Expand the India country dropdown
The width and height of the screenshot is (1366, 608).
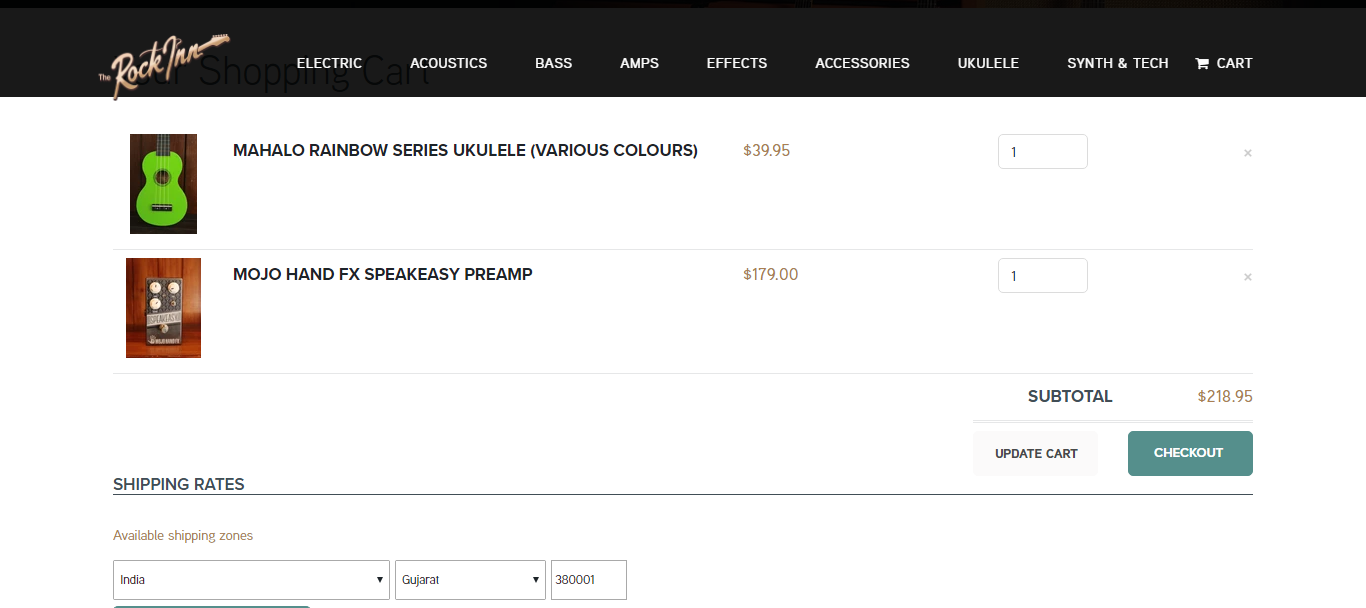tap(251, 580)
